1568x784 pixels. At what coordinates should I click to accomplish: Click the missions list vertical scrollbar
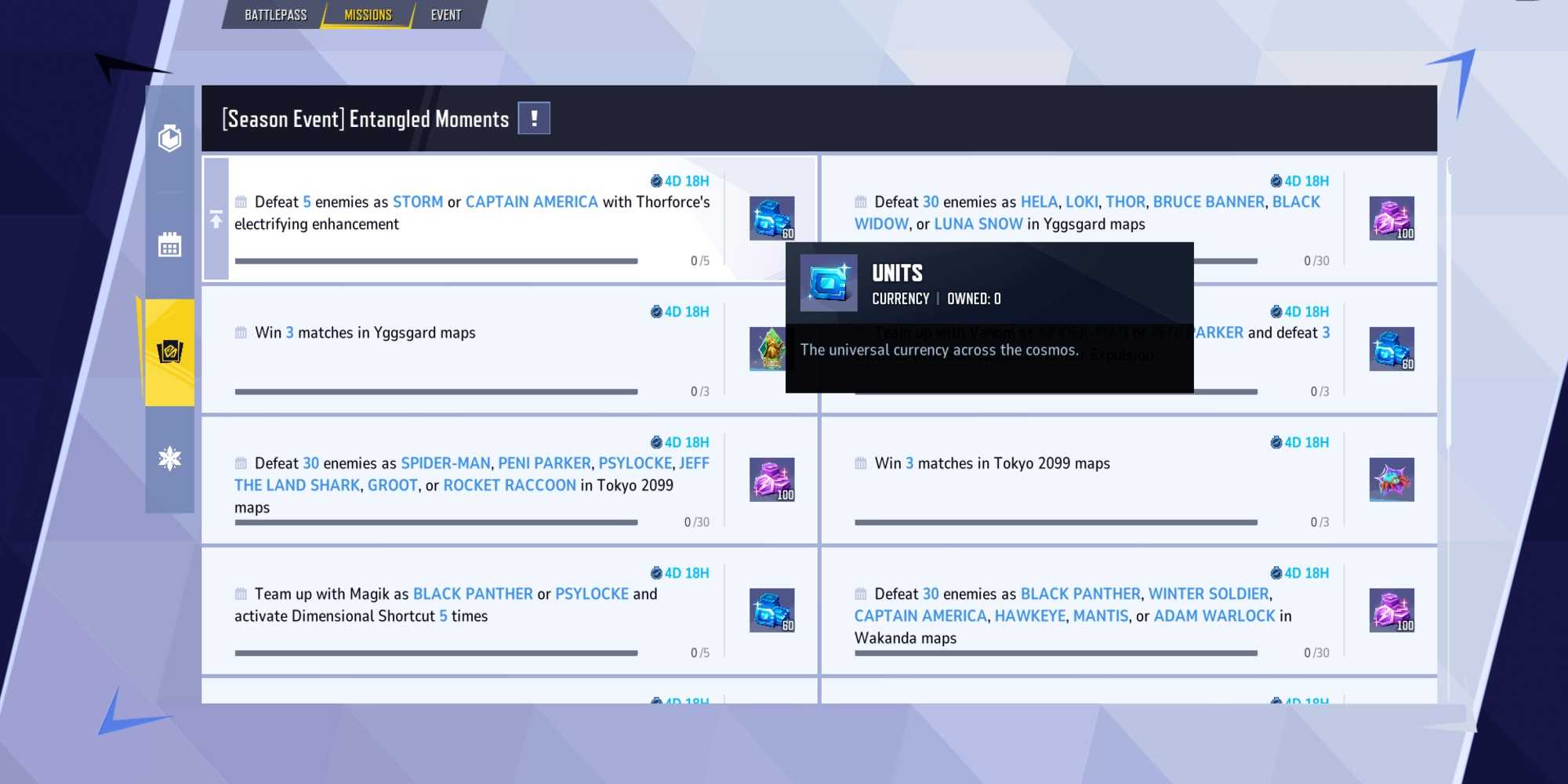[1450, 302]
